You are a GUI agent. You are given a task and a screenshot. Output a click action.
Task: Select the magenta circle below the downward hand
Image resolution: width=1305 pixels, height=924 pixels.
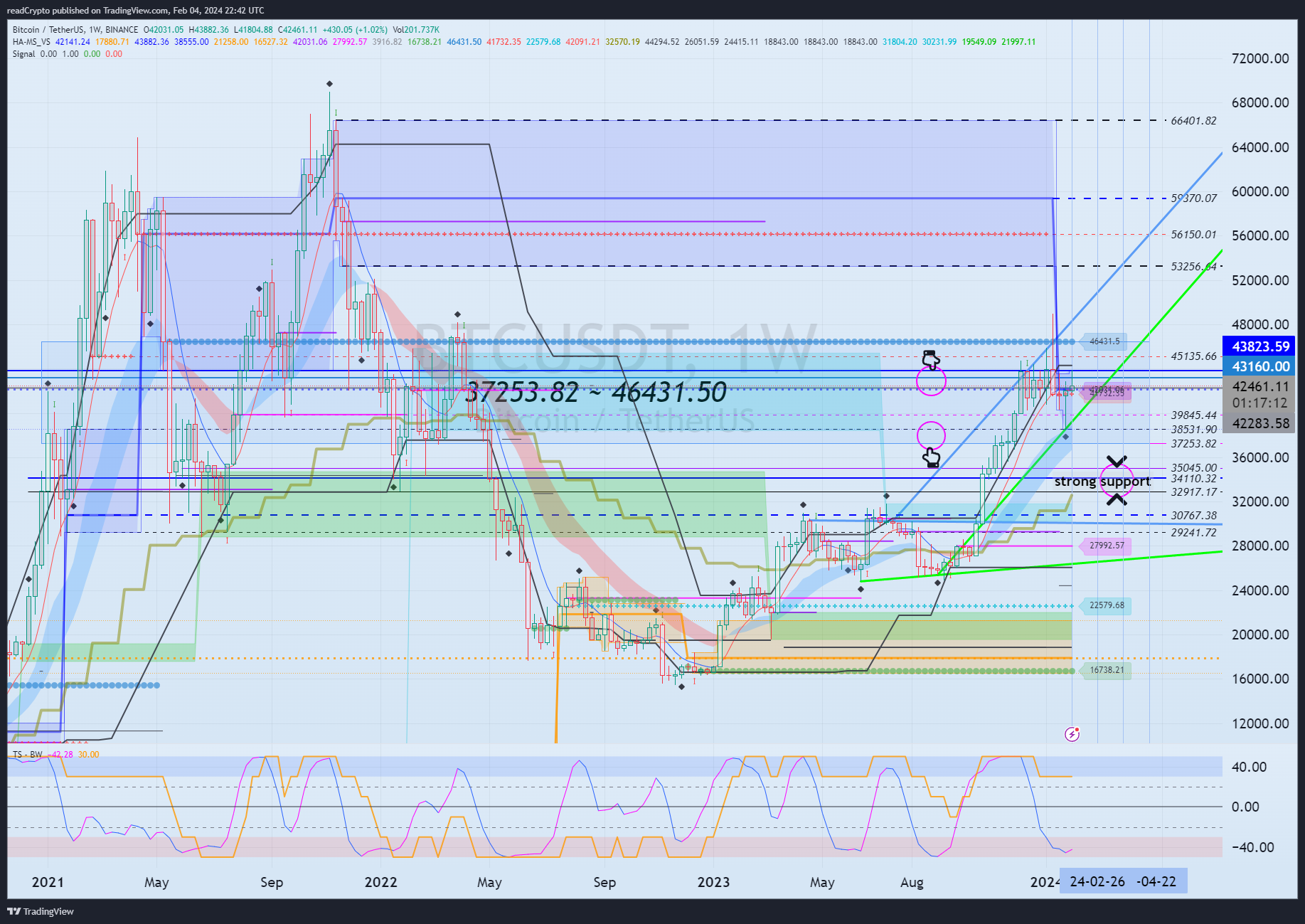[931, 381]
